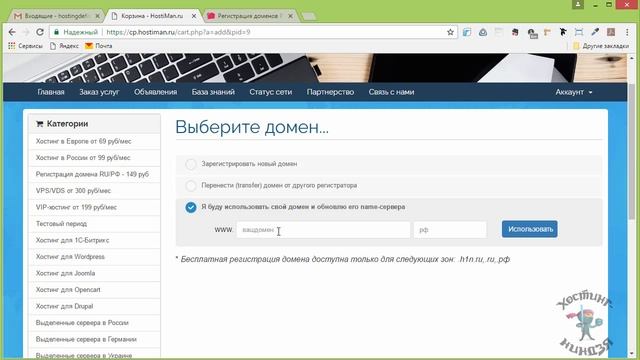The width and height of the screenshot is (640, 360).
Task: Open category Хостинг для Wordpress
Action: click(94, 257)
